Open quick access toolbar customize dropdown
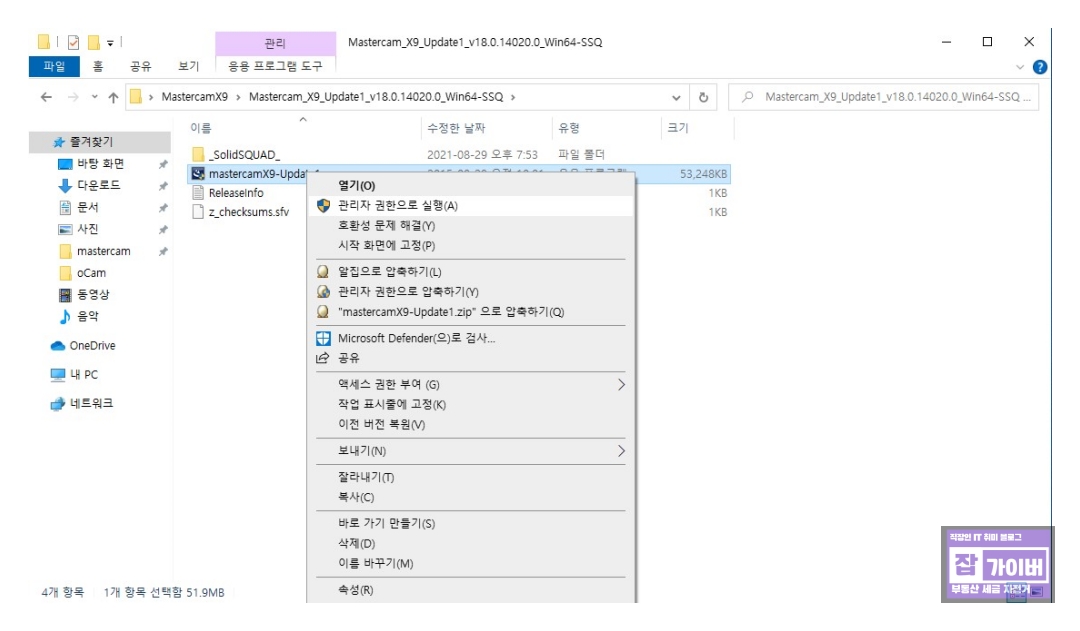1080x631 pixels. tap(110, 43)
